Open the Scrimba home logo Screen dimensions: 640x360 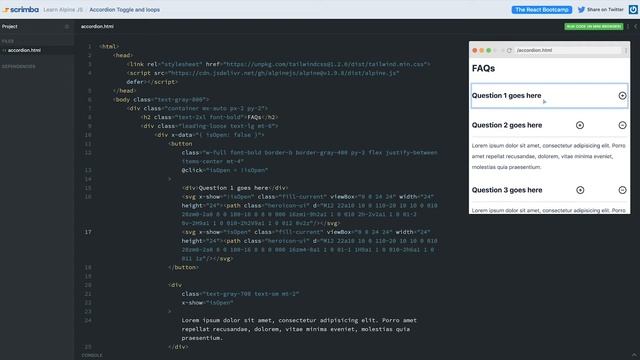(x=20, y=9)
